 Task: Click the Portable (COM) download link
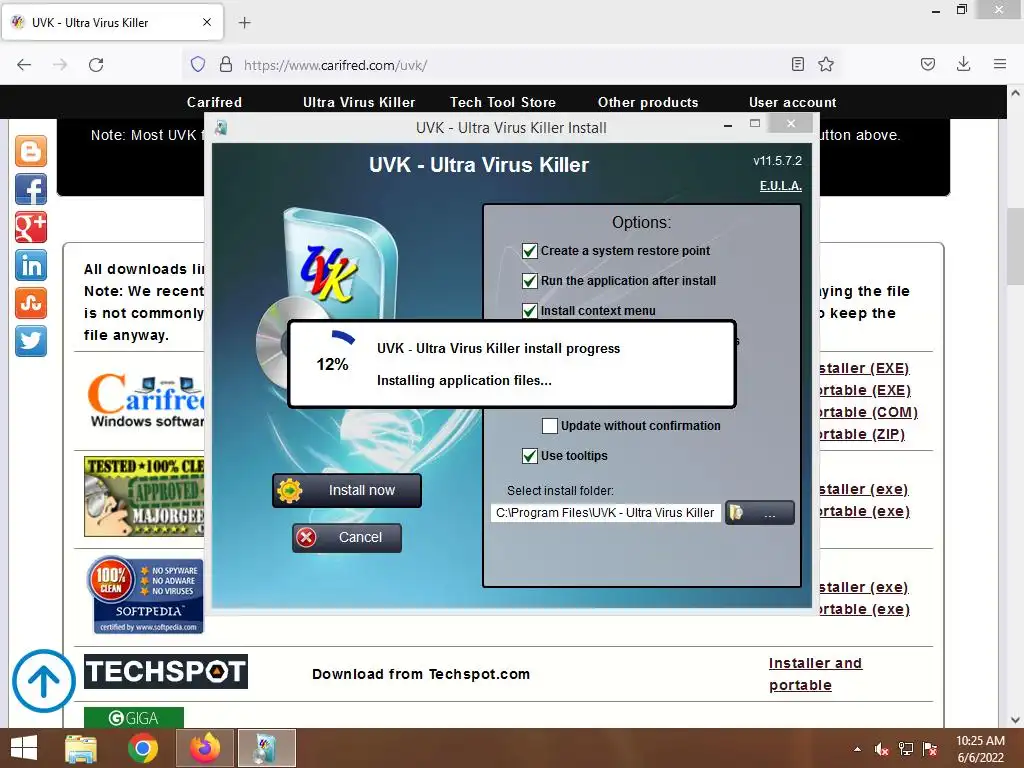coord(869,412)
